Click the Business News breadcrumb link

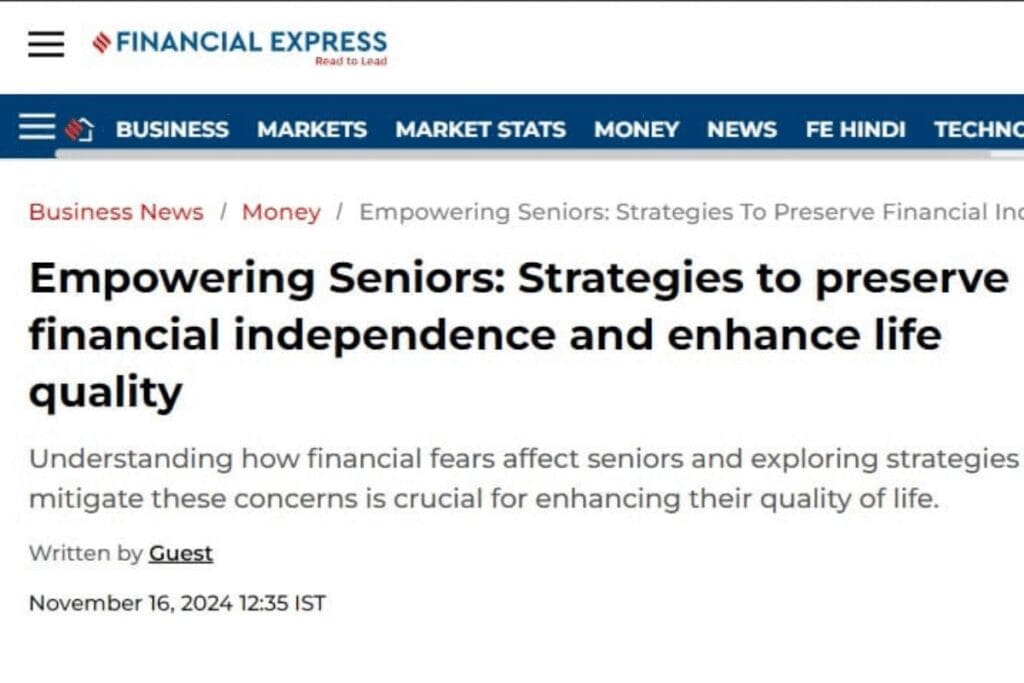pos(116,212)
